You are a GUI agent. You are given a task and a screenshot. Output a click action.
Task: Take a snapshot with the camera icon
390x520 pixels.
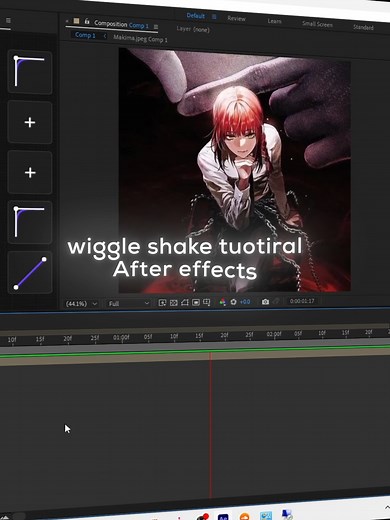tap(265, 302)
